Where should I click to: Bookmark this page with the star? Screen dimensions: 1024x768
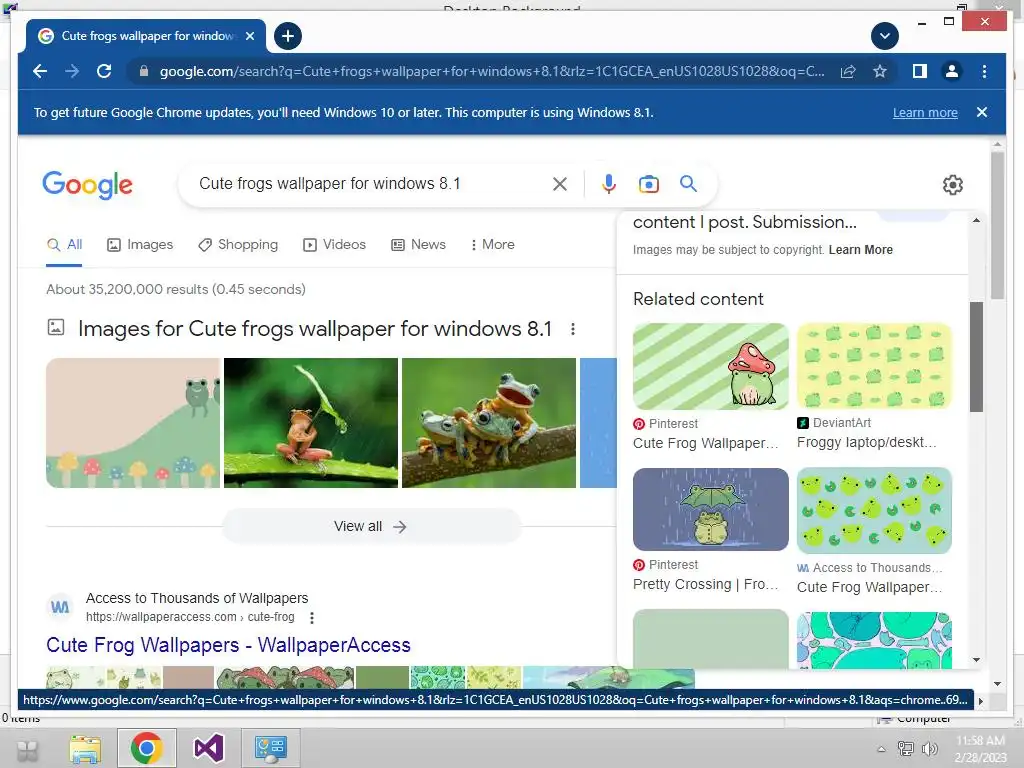(880, 71)
